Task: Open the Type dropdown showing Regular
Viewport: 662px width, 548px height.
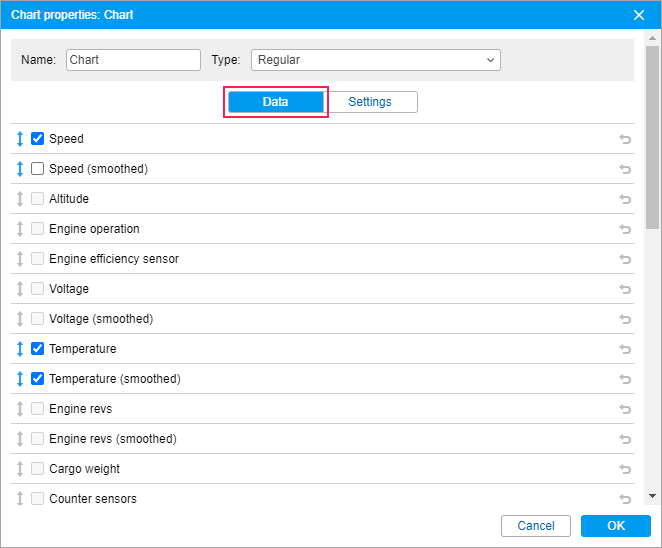Action: (376, 60)
